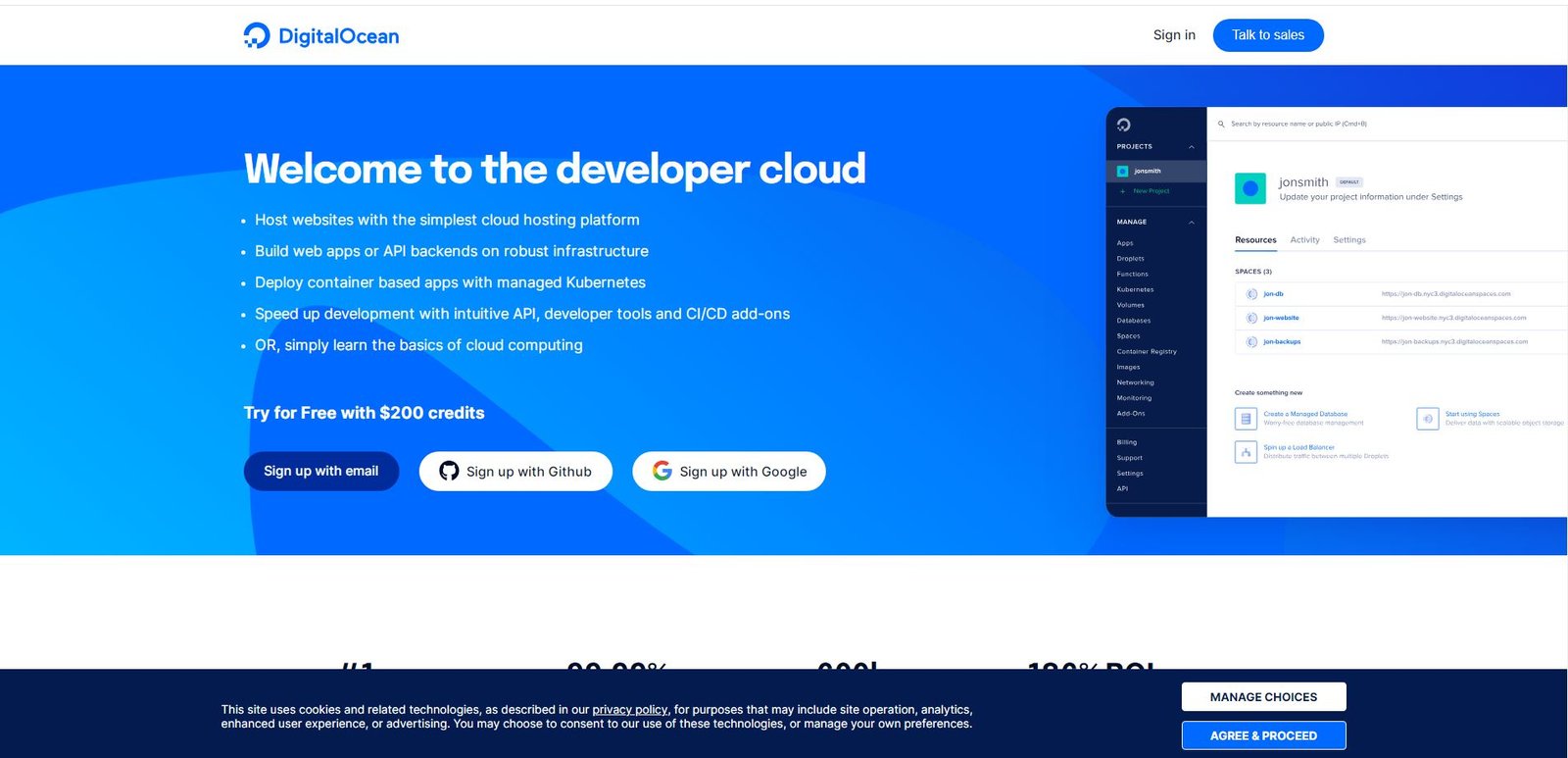Open Kubernetes in preview sidebar

1135,290
